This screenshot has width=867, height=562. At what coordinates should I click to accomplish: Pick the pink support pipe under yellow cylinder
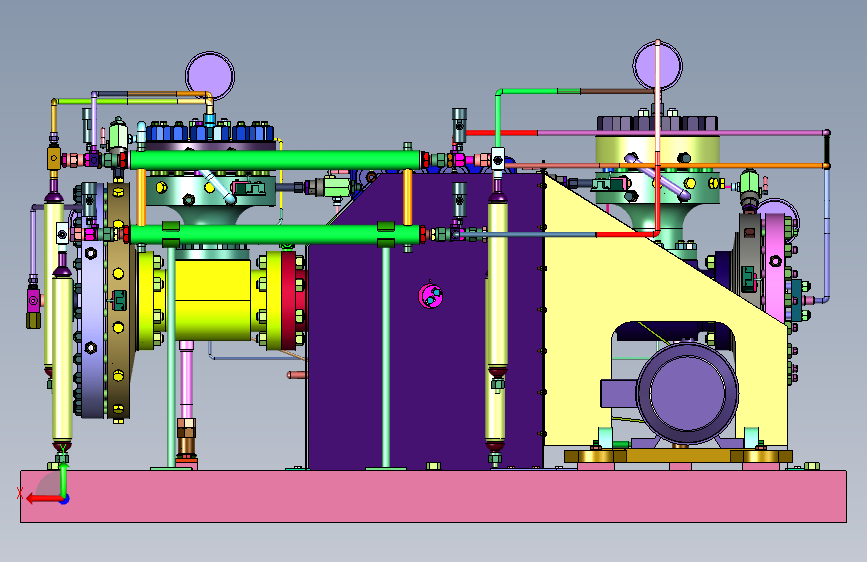coord(186,379)
